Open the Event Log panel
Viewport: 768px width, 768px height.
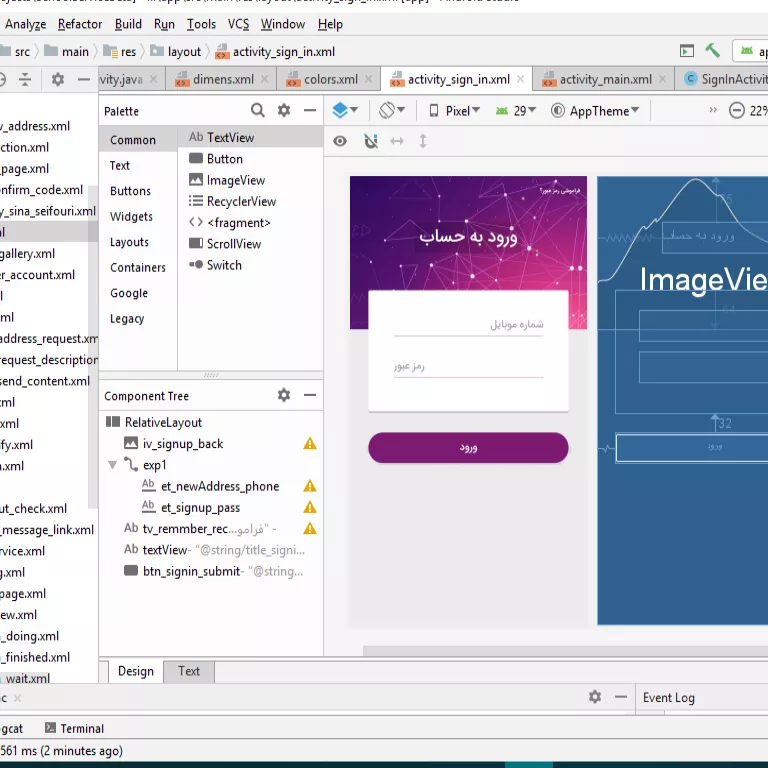coord(669,697)
